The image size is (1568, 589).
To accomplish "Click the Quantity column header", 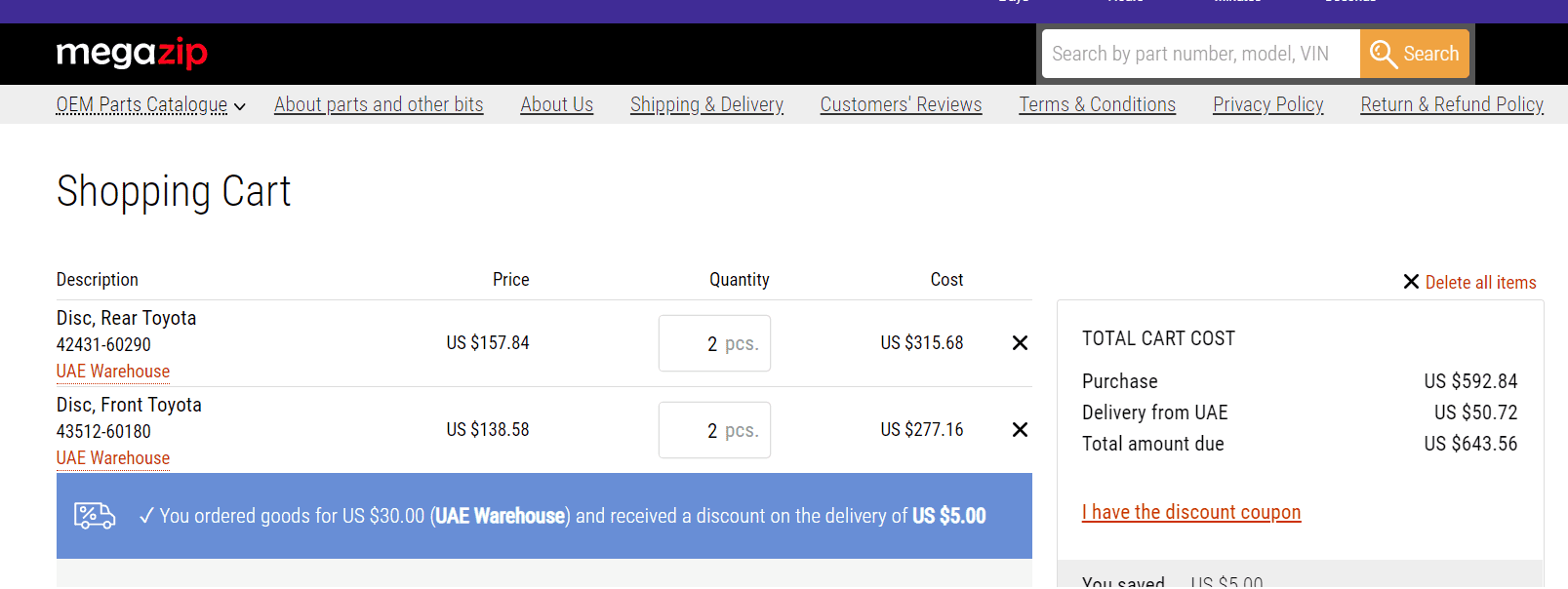I will pos(740,280).
